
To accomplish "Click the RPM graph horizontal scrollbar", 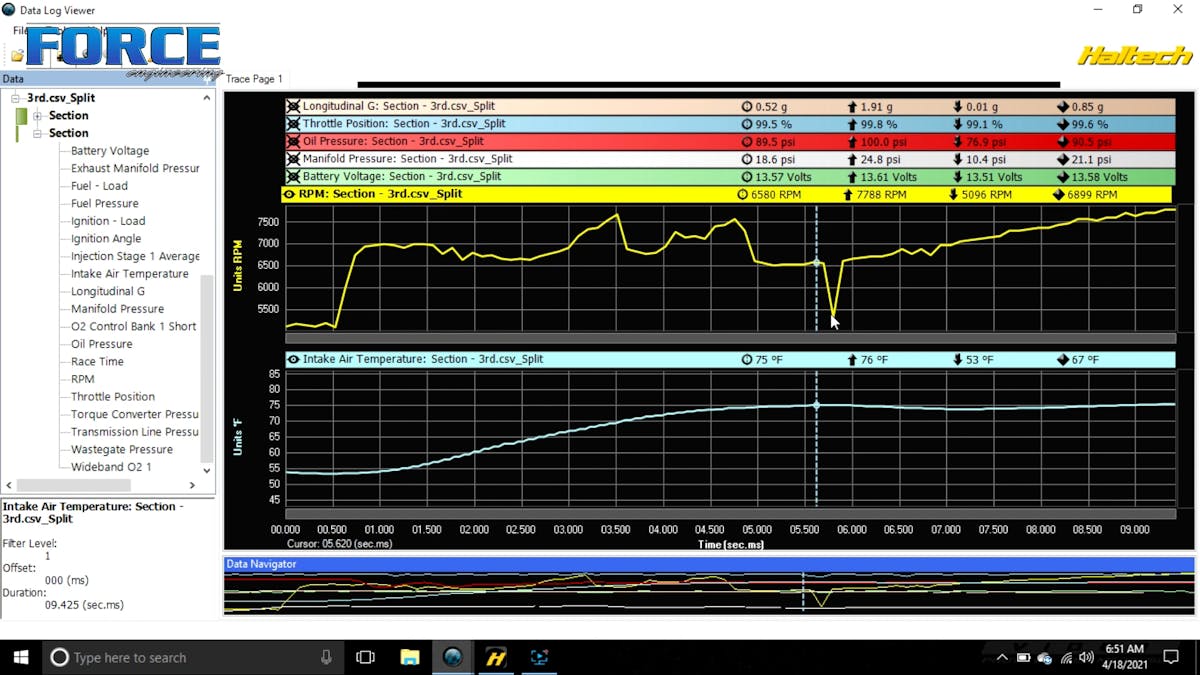I will pos(730,338).
